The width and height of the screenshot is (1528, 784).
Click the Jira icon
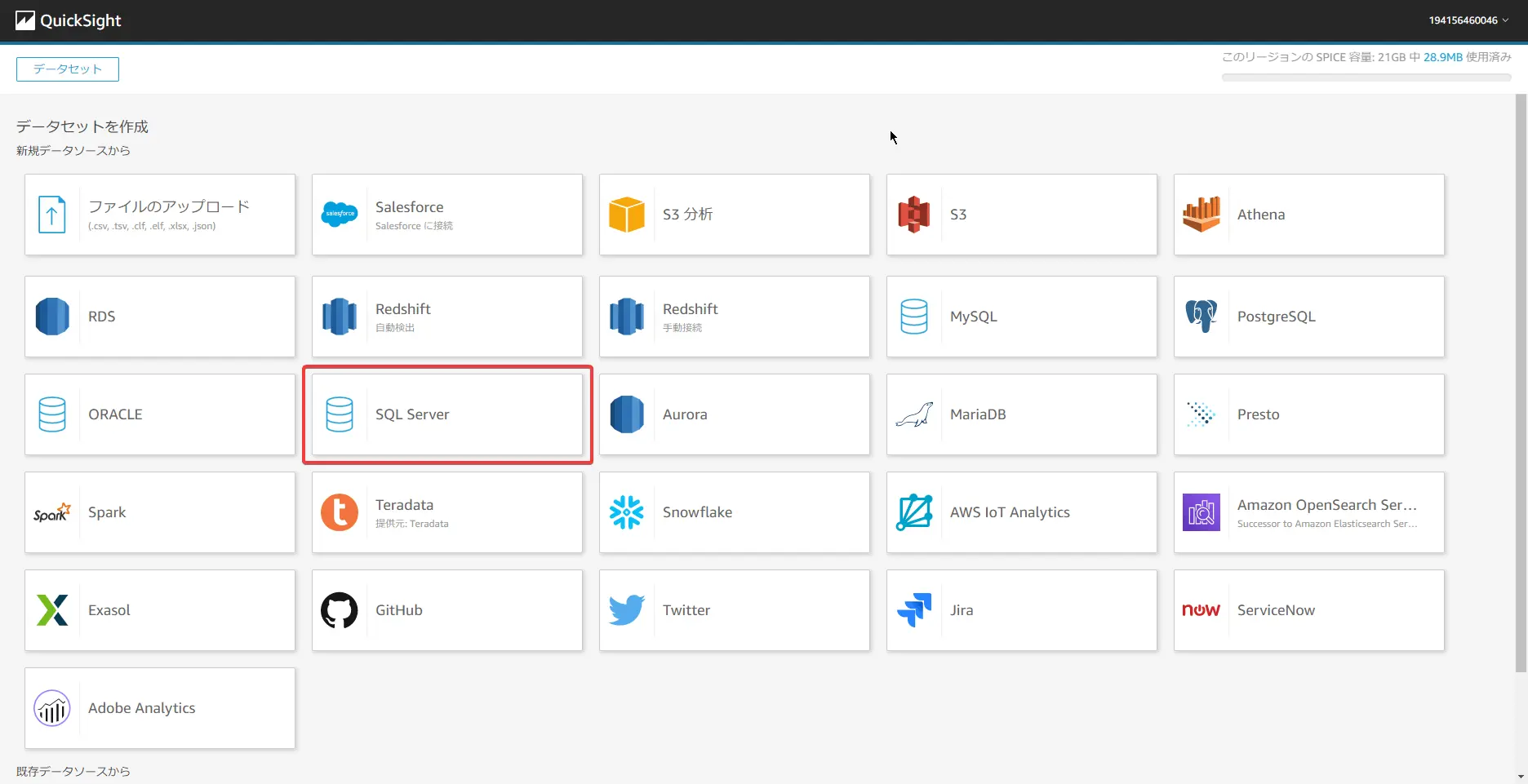point(914,610)
